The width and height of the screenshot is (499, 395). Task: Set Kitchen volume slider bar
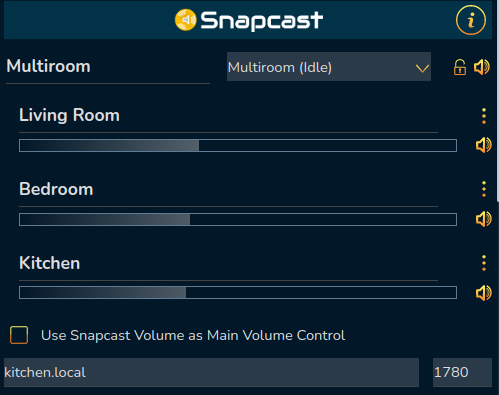(238, 293)
